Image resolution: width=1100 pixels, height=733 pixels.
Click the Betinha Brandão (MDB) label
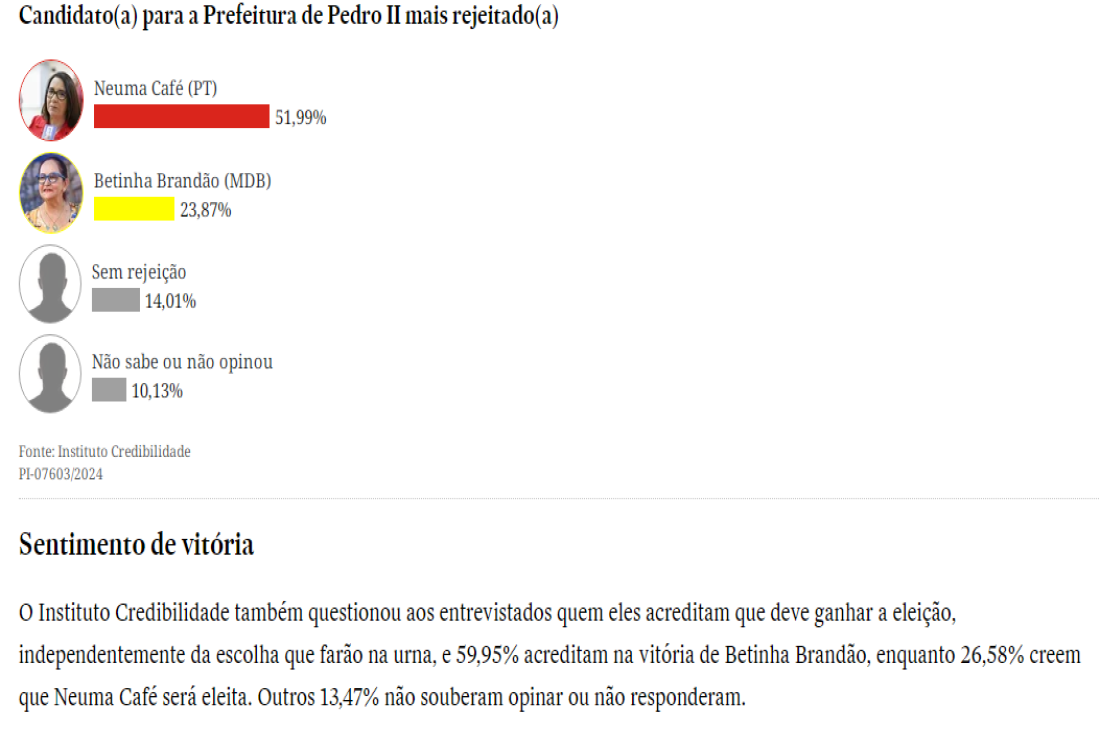click(x=182, y=181)
